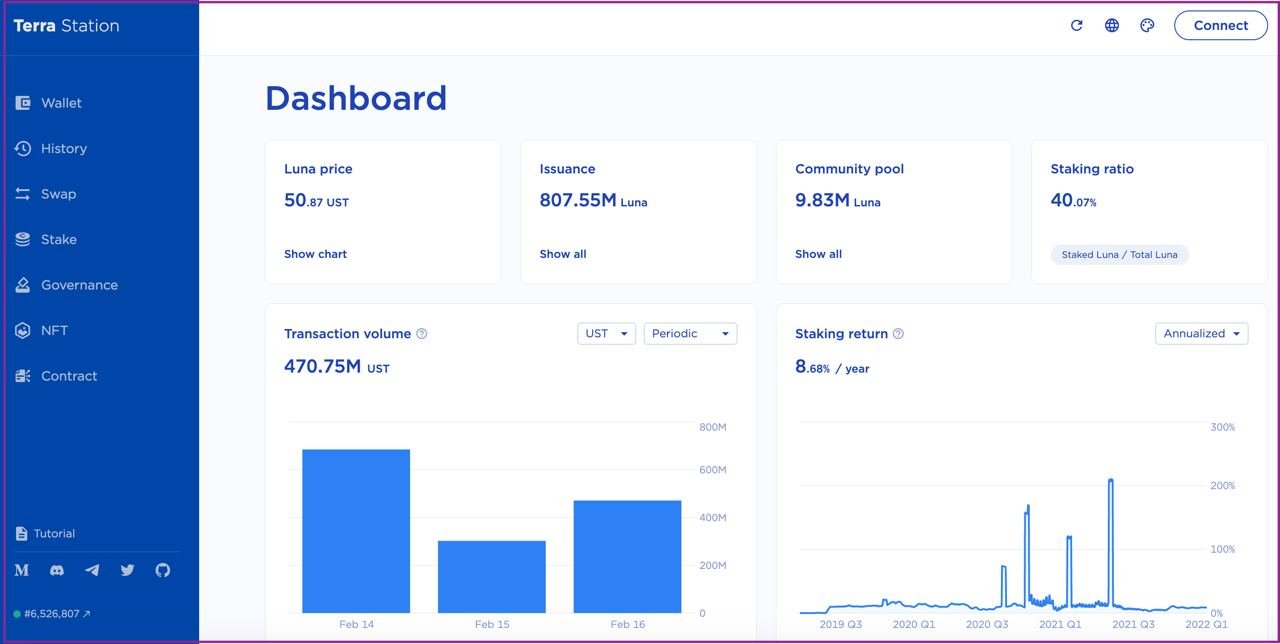
Task: Click the Dashboard page heading
Action: pyautogui.click(x=356, y=98)
